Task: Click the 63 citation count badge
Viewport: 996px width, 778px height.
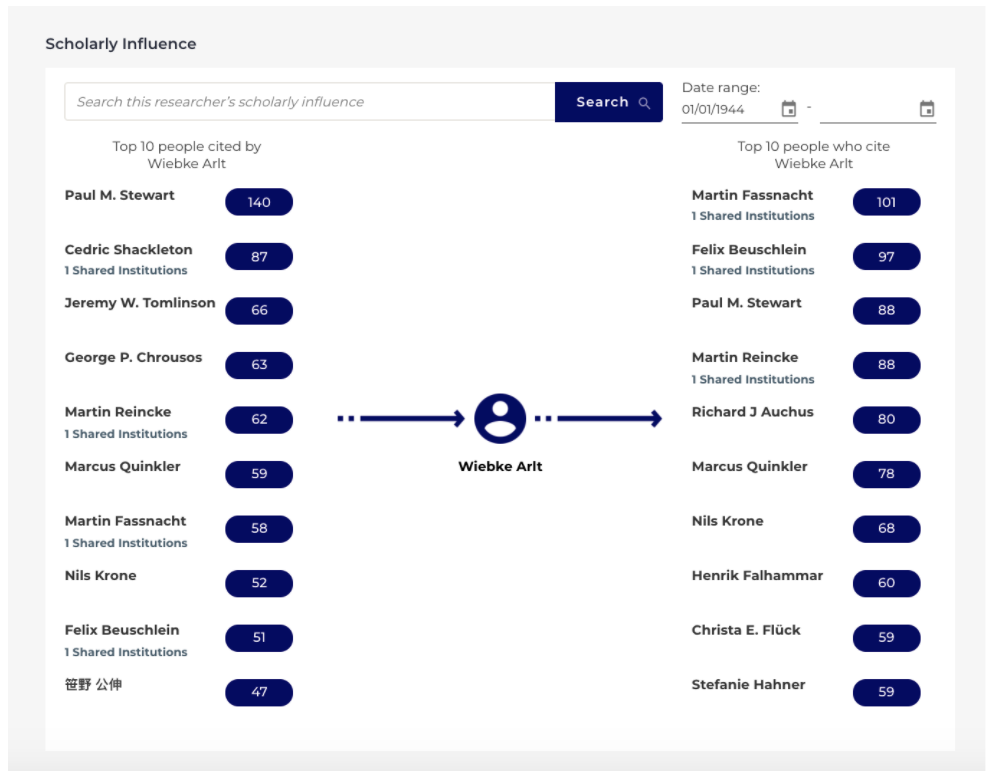Action: click(259, 365)
